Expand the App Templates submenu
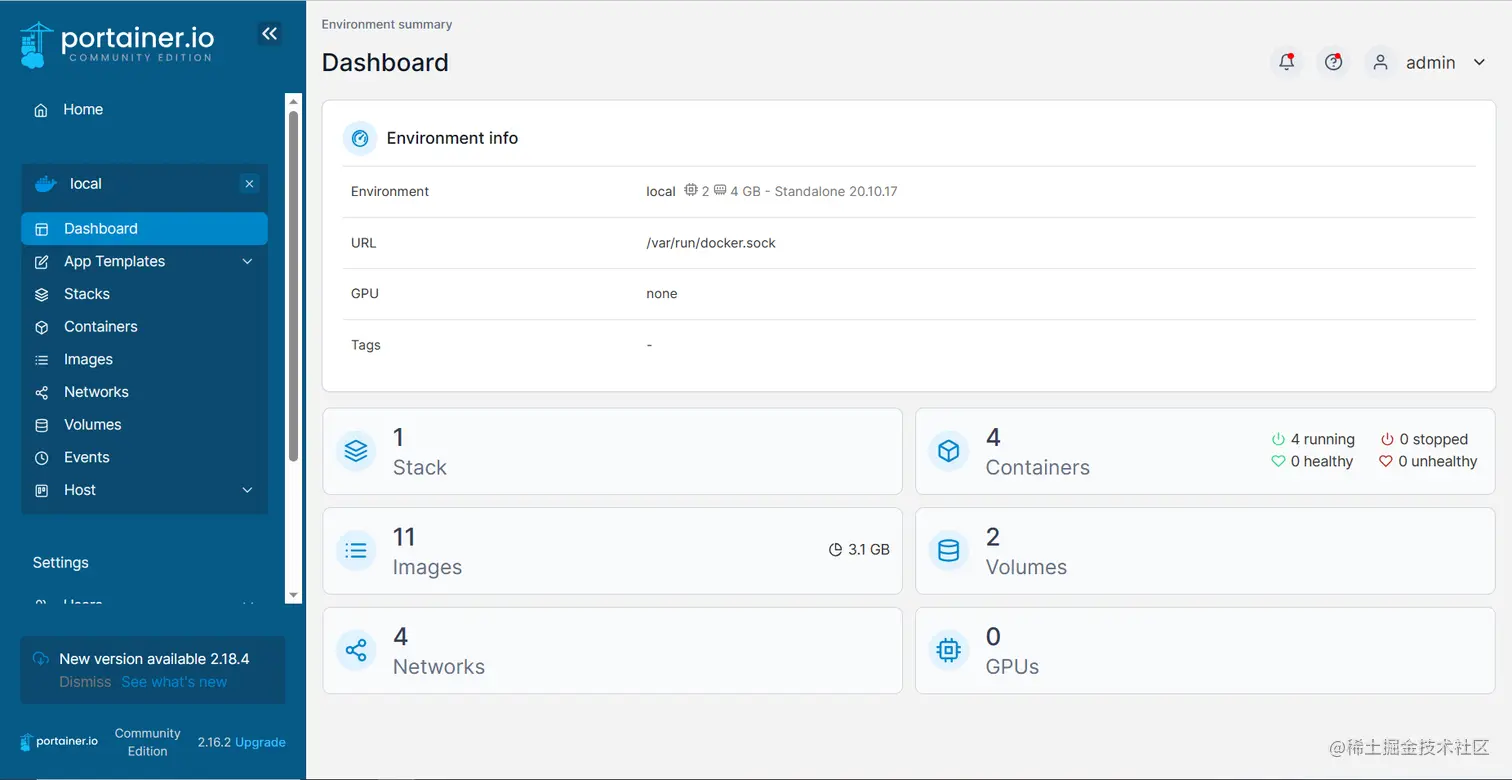 pyautogui.click(x=247, y=262)
